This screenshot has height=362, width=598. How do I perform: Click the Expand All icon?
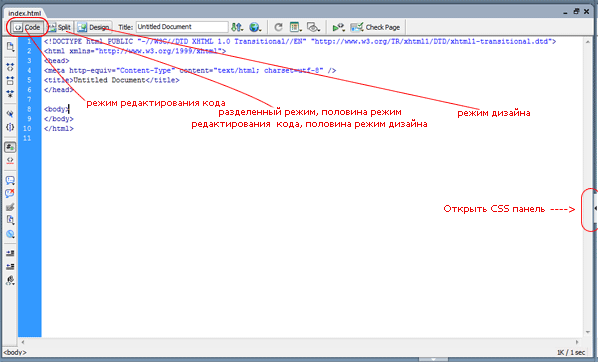[10, 93]
